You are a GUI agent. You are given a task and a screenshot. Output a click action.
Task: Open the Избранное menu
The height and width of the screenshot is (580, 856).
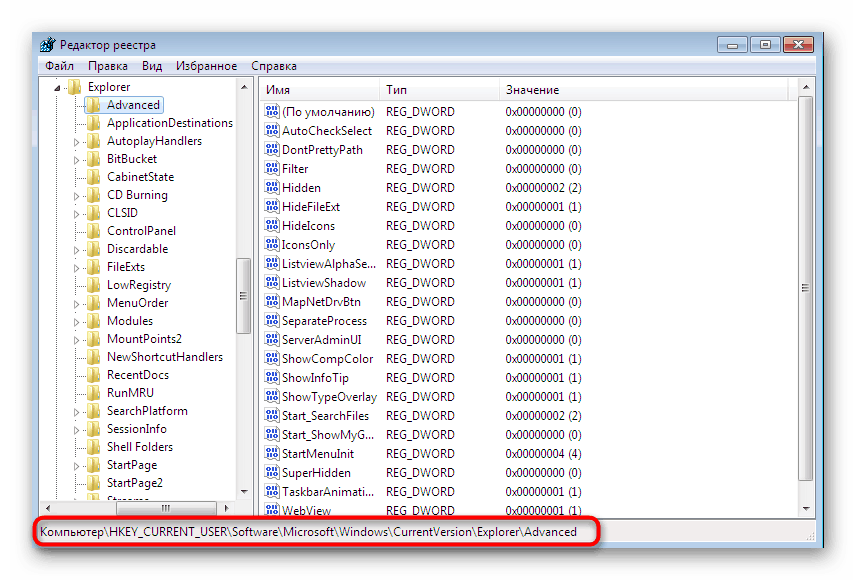206,66
